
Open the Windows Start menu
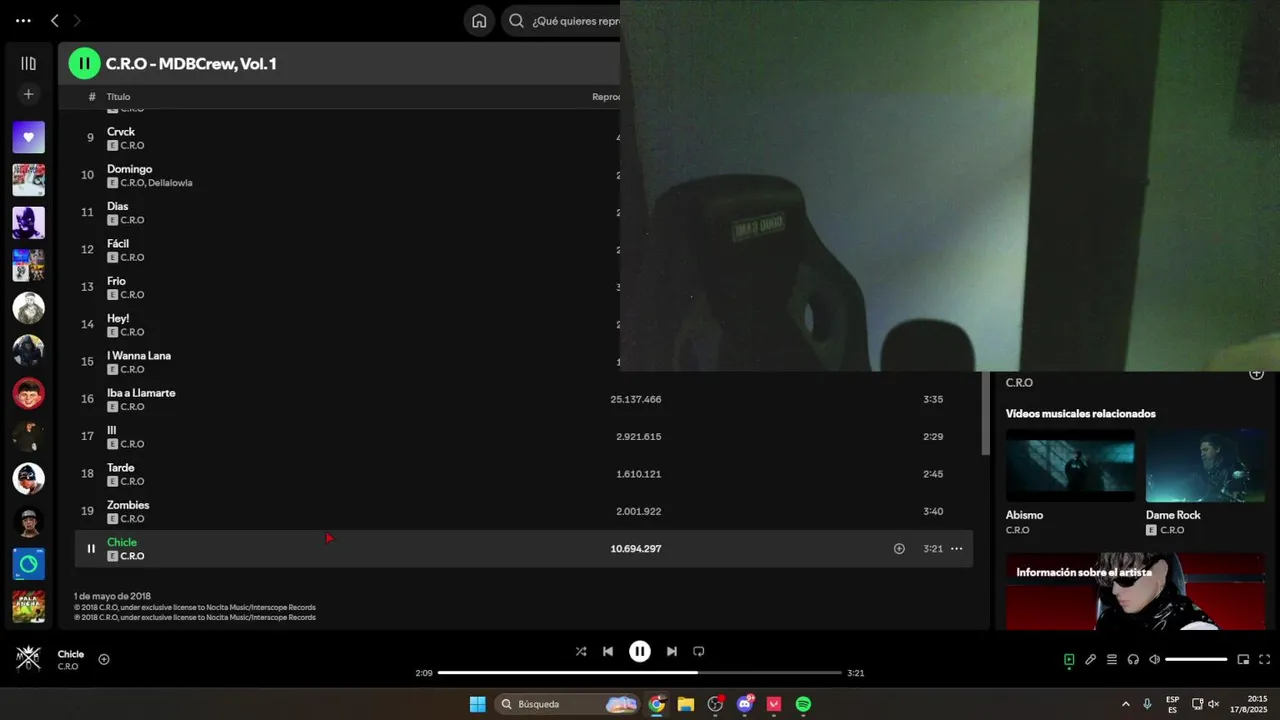pyautogui.click(x=478, y=704)
